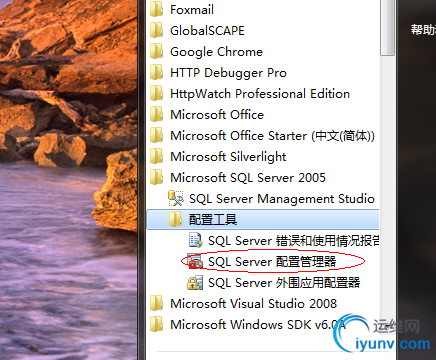Screen dimensions: 436x360
Task: Expand the Foxmail program group
Action: (x=192, y=10)
